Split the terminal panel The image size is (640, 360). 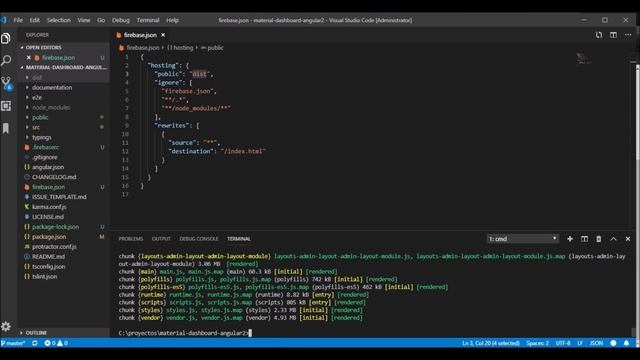point(584,239)
